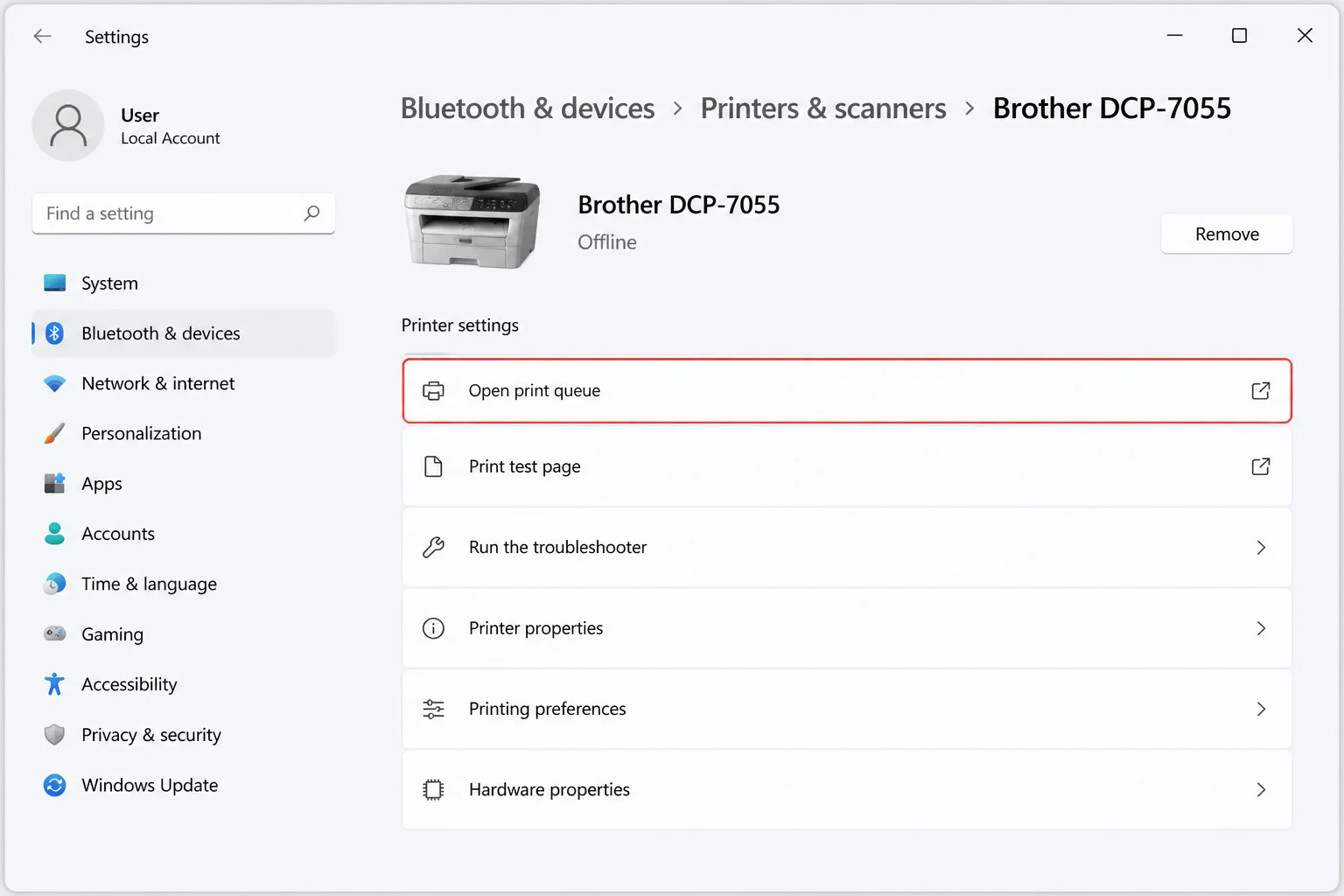
Task: Open Personalization settings
Action: point(184,433)
